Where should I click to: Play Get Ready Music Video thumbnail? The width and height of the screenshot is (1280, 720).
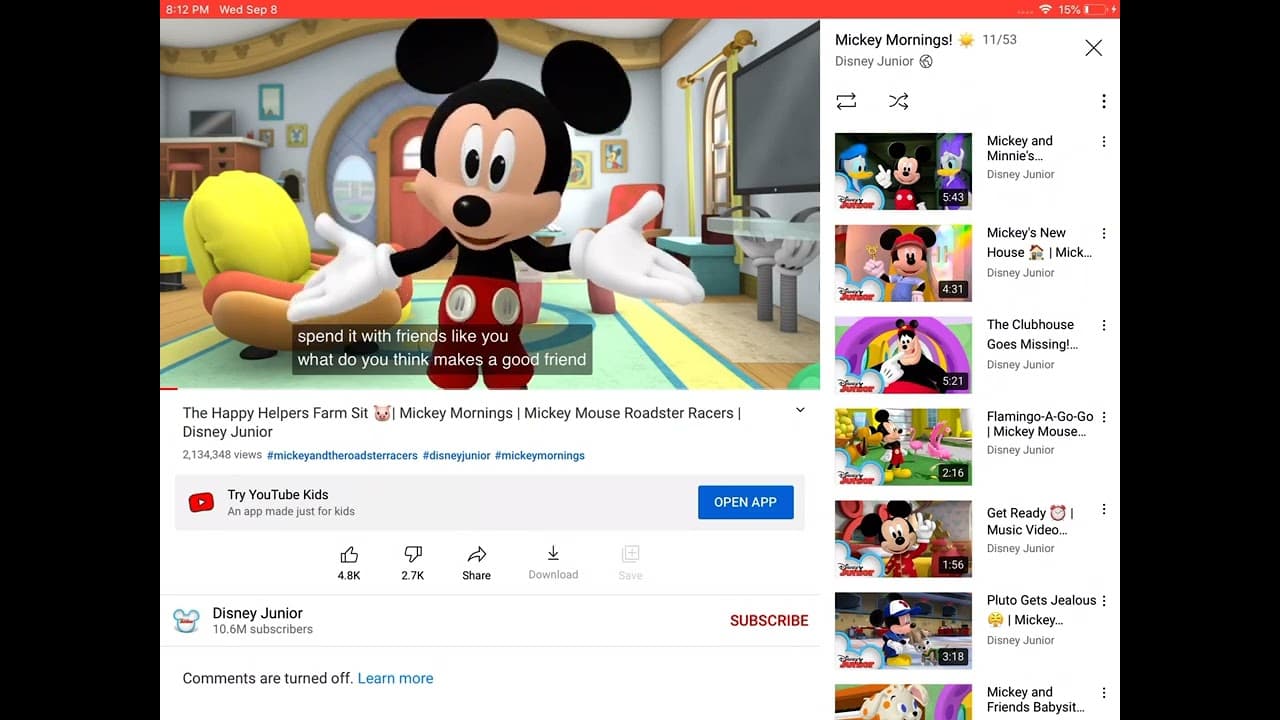click(x=903, y=539)
